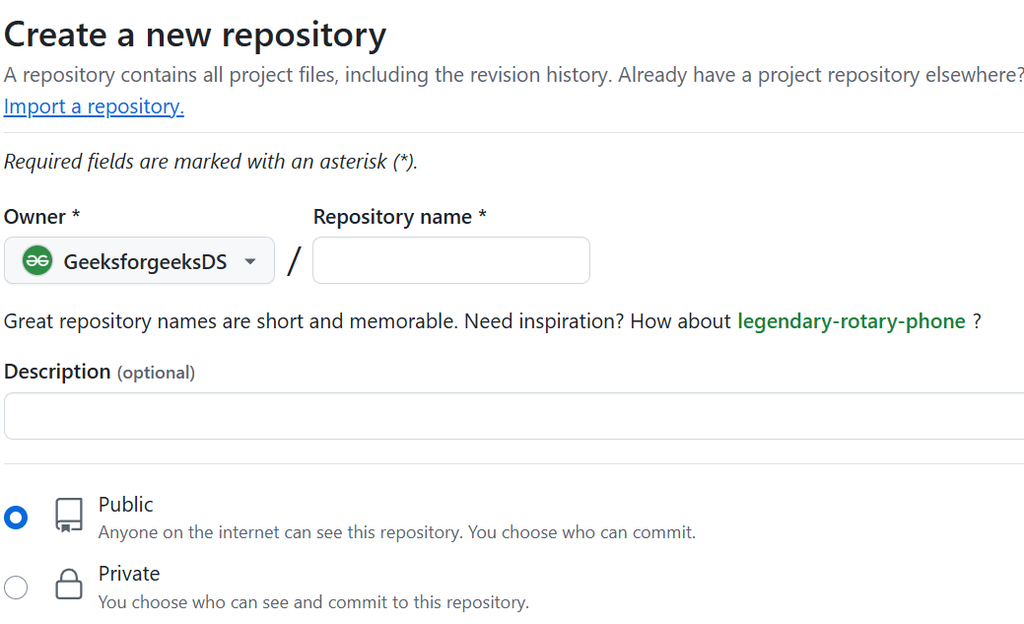This screenshot has width=1024, height=624.
Task: Click the Public option label text
Action: 126,505
